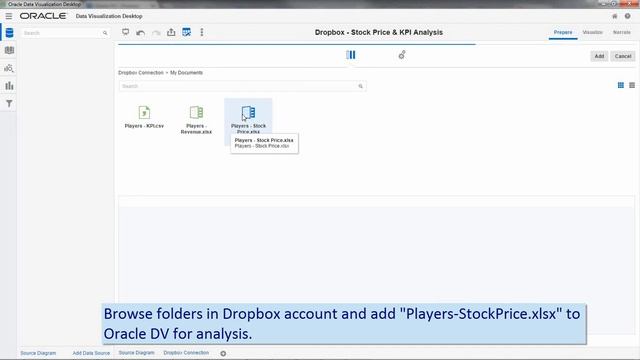
Task: Select the data columns step icon
Action: click(351, 55)
